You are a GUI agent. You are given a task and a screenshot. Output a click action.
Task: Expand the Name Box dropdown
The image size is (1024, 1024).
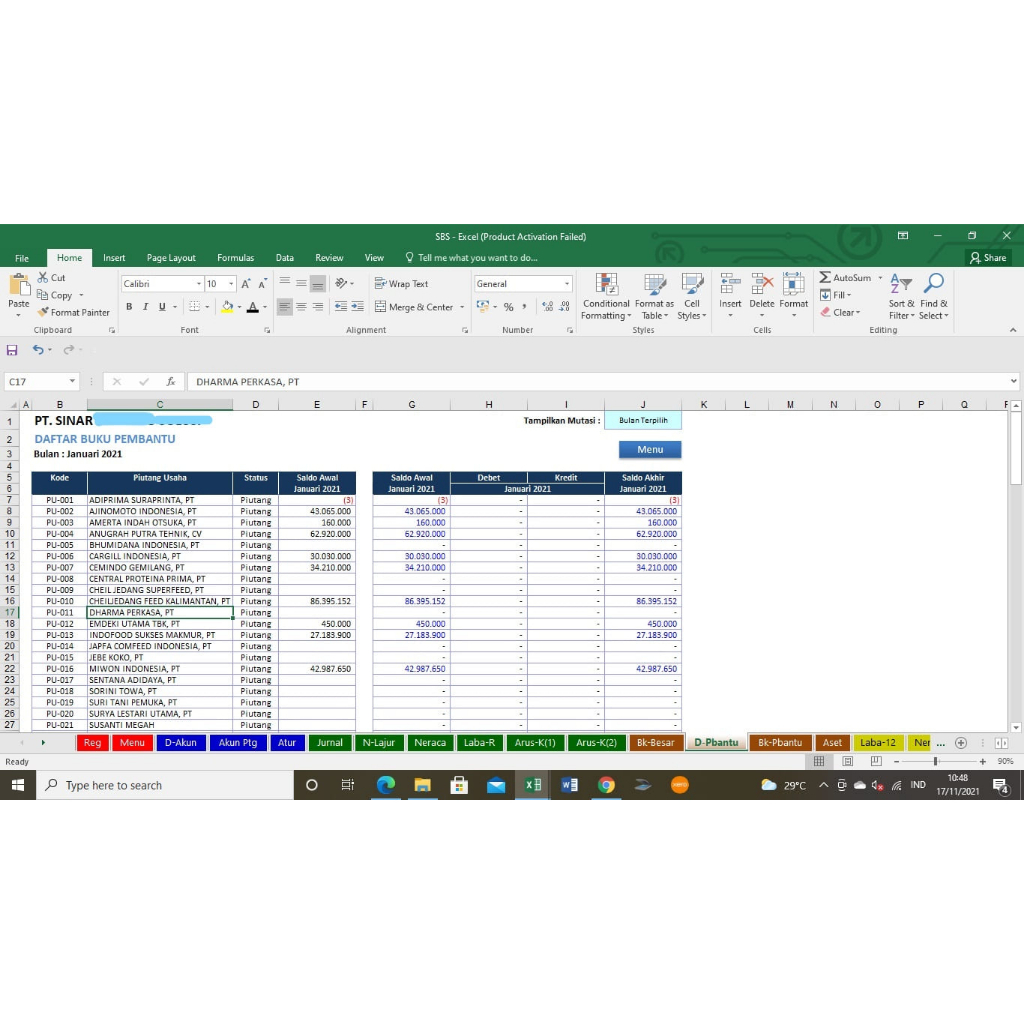(x=72, y=381)
